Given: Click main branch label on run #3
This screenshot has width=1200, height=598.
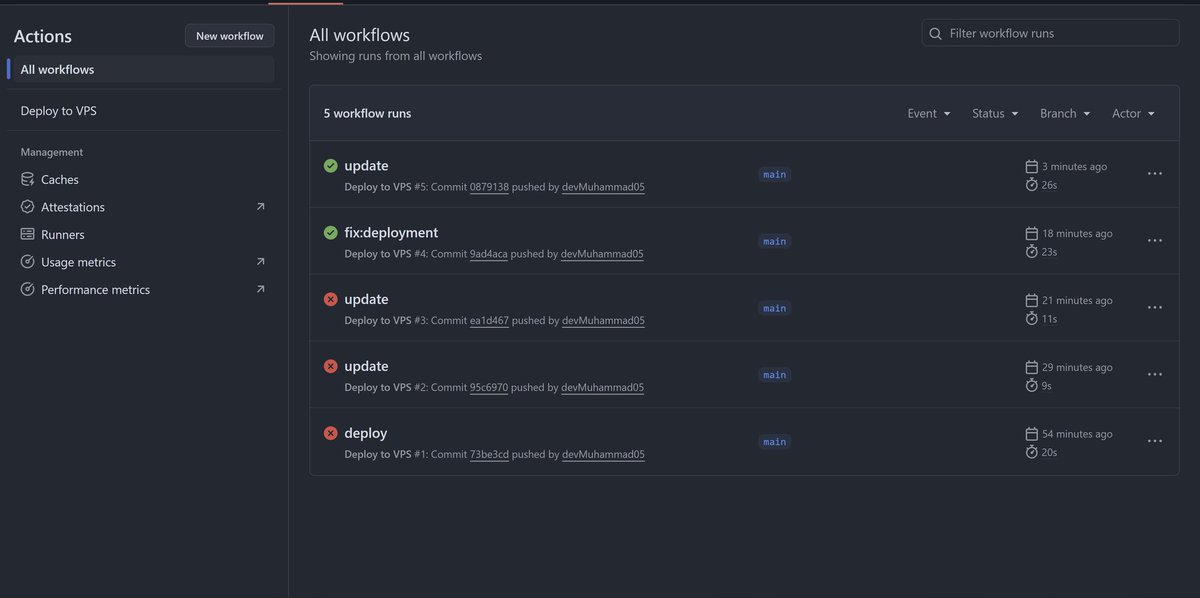Looking at the screenshot, I should 774,309.
